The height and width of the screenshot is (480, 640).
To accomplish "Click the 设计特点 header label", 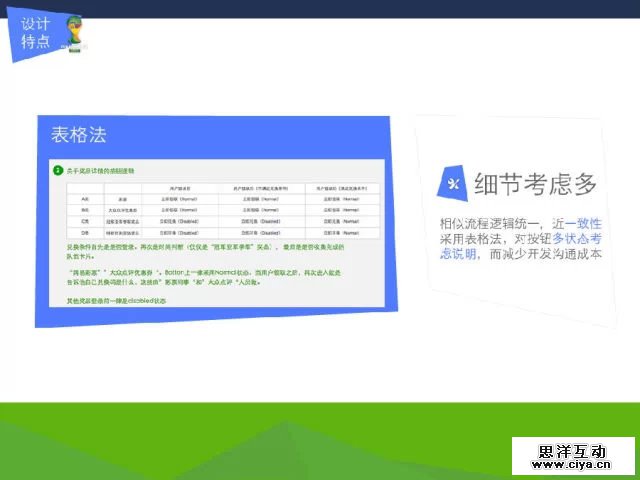I will click(x=36, y=33).
